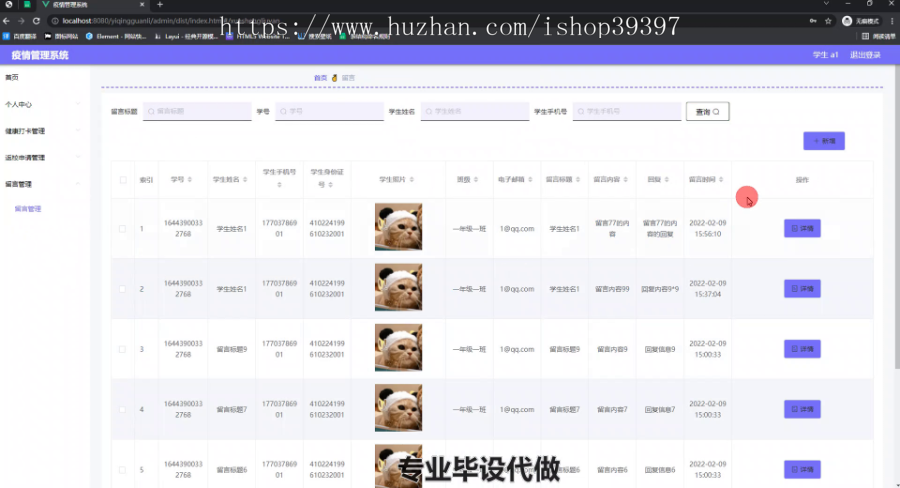Click the site info icon before localhost
Image resolution: width=900 pixels, height=488 pixels.
point(55,21)
